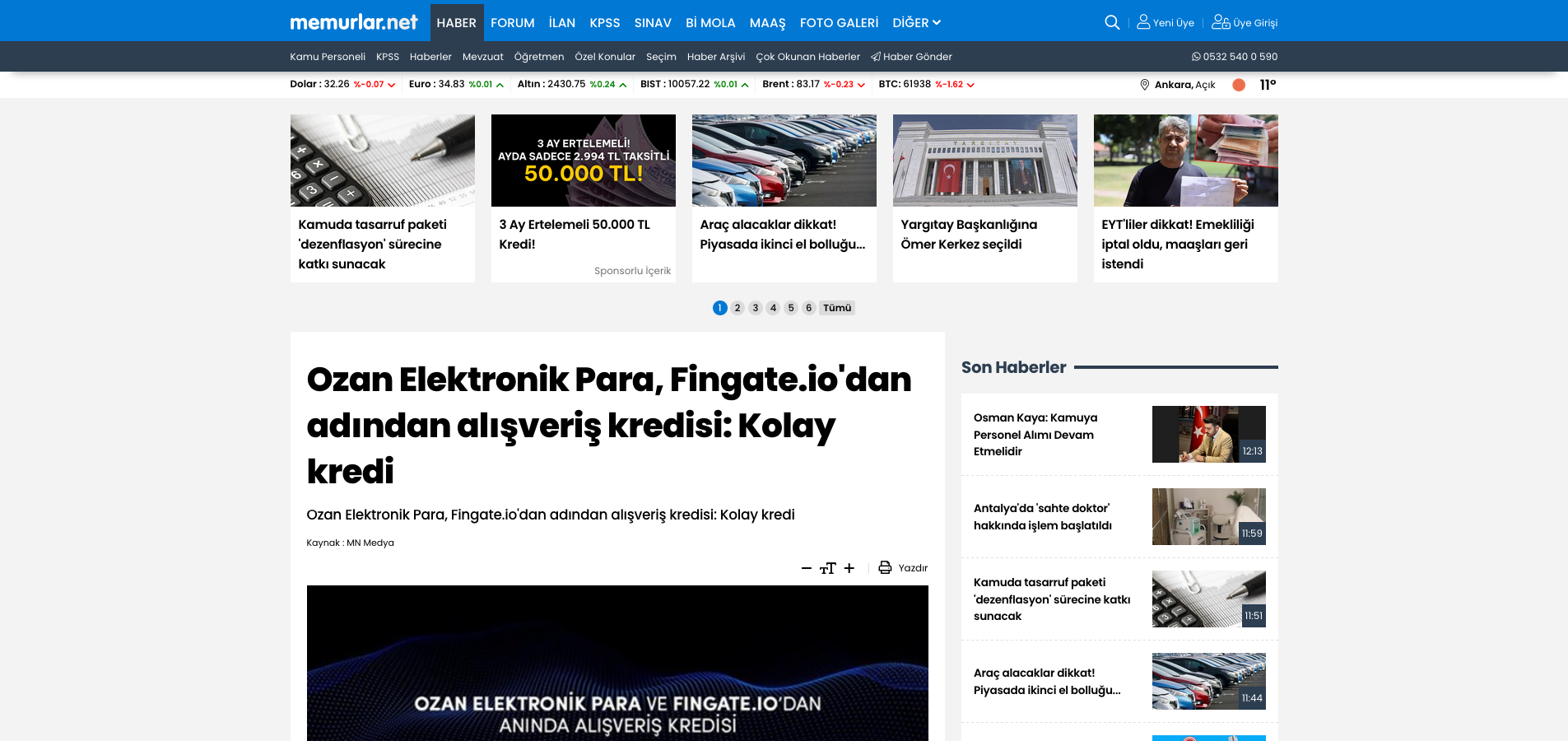Click the 'Kaynak : MN Medya' source text
Screen dimensions: 1568x741
click(351, 543)
